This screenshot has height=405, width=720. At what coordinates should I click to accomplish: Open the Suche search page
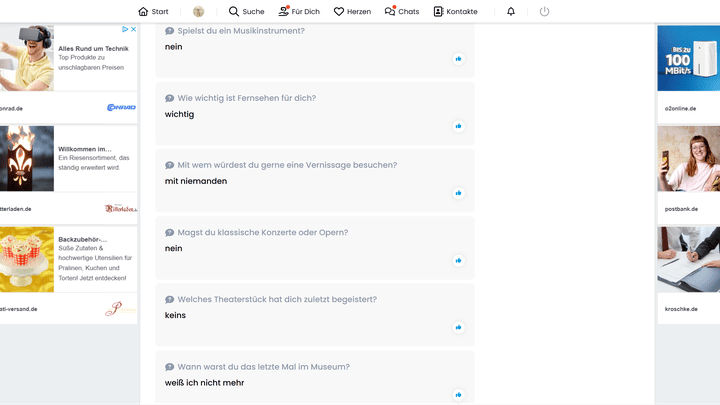(x=246, y=12)
